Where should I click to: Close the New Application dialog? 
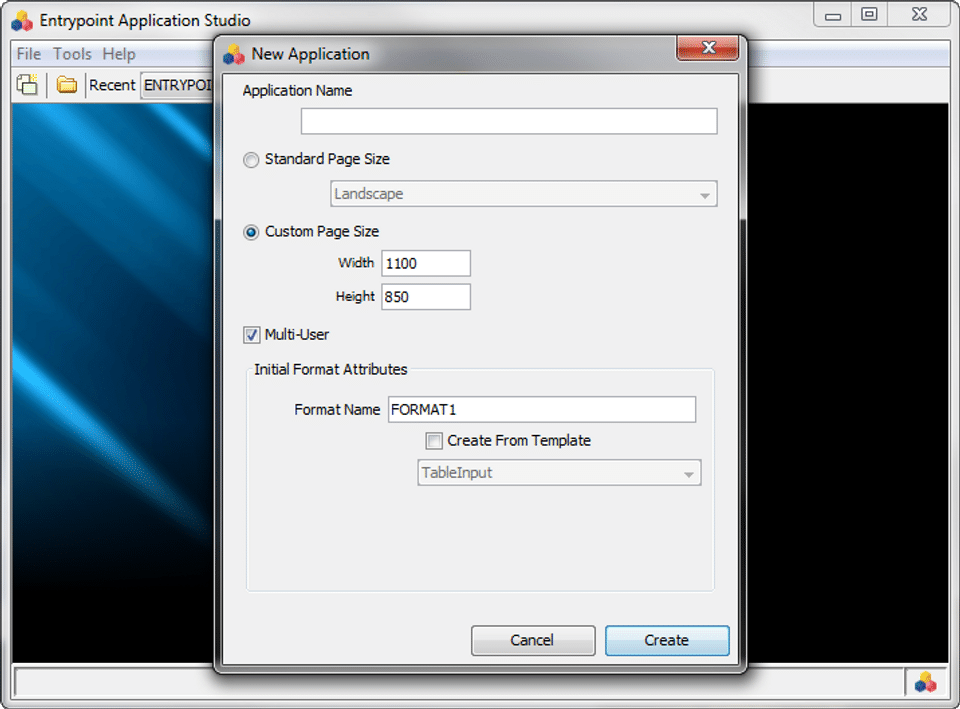point(708,48)
